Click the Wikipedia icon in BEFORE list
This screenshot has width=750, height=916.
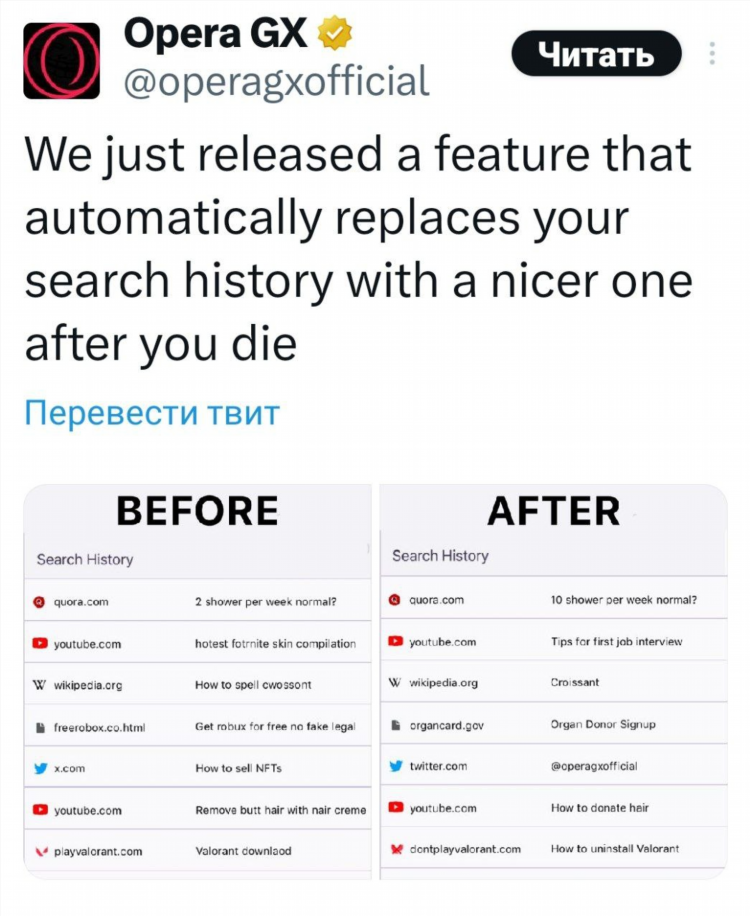point(39,685)
